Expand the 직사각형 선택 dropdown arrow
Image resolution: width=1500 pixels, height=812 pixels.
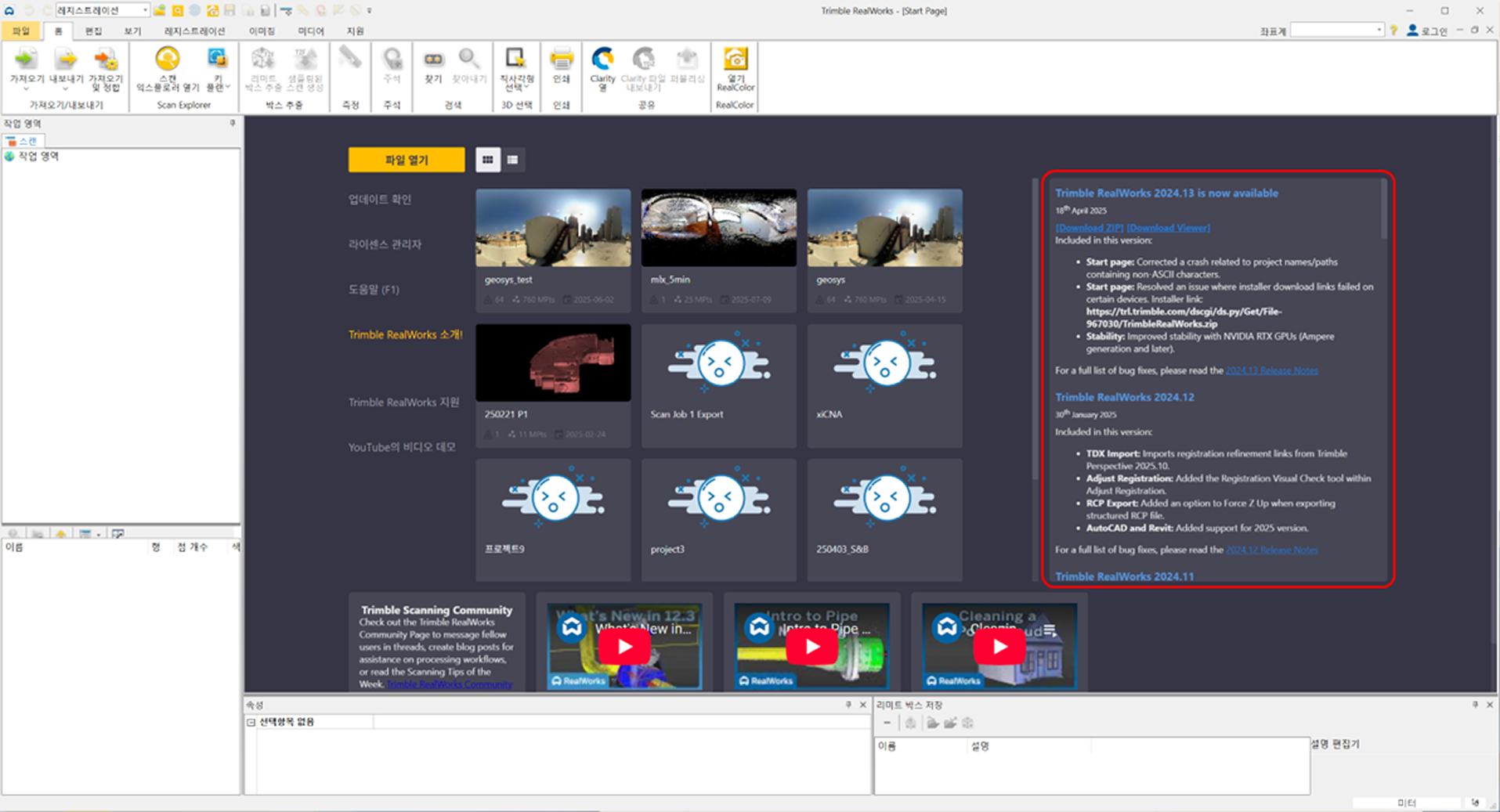pos(528,87)
